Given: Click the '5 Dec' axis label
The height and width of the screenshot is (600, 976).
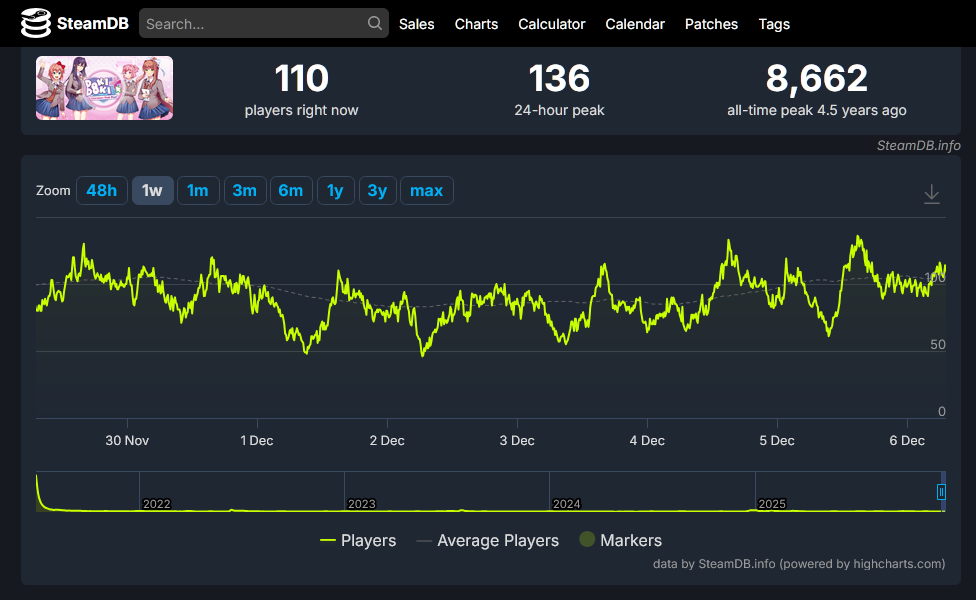Looking at the screenshot, I should pos(777,441).
